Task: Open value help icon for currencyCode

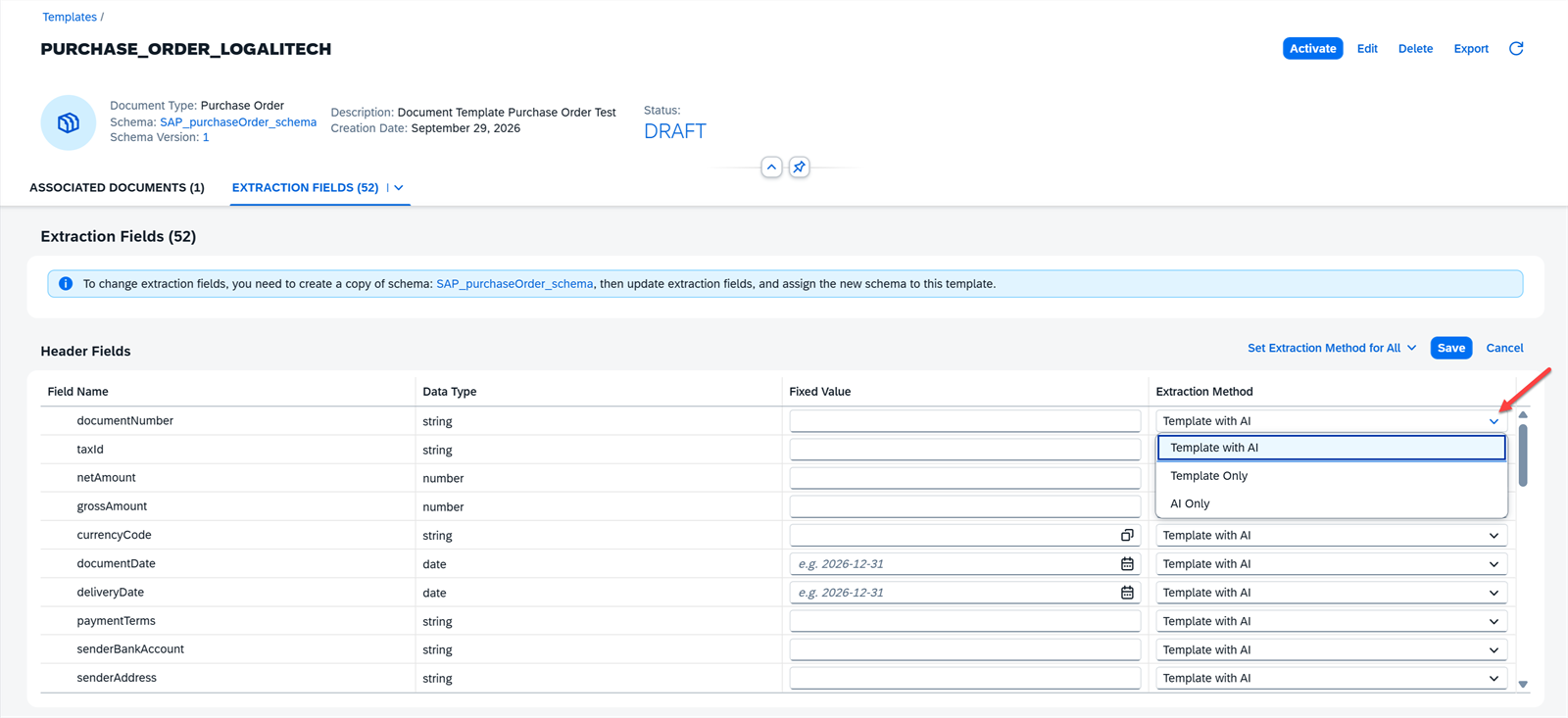Action: tap(1127, 536)
